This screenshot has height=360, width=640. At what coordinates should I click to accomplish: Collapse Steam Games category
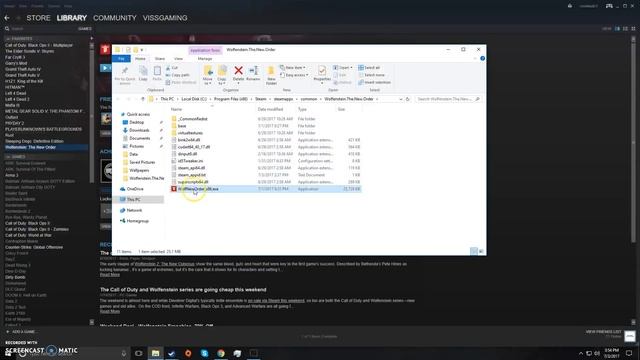[x=8, y=157]
